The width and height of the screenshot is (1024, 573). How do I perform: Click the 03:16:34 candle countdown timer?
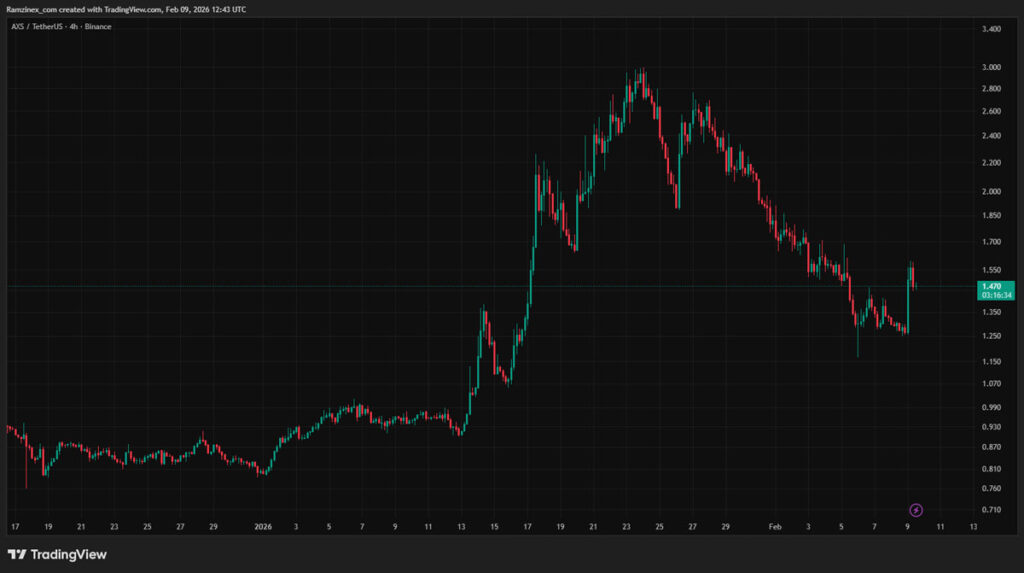pos(994,296)
